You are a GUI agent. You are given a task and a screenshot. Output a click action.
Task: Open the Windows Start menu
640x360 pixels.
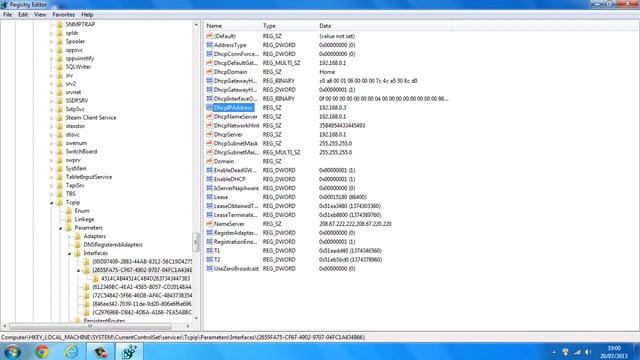12,351
